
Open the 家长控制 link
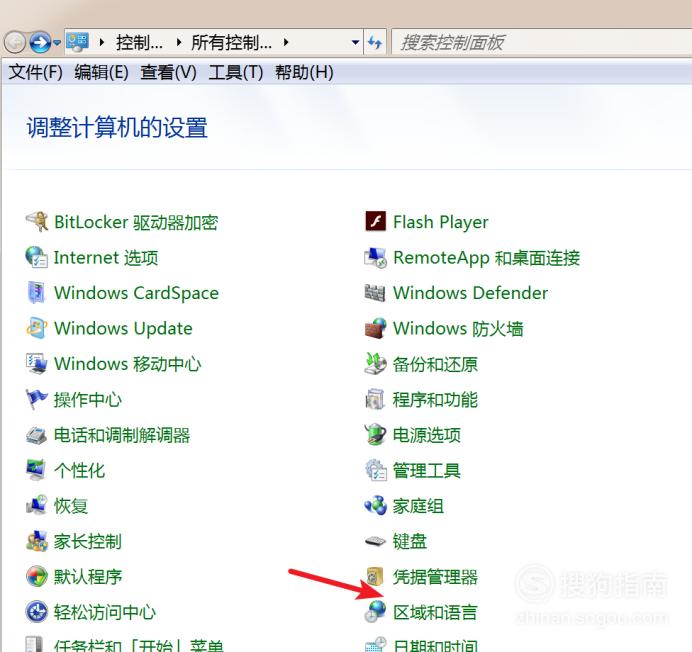click(x=88, y=541)
